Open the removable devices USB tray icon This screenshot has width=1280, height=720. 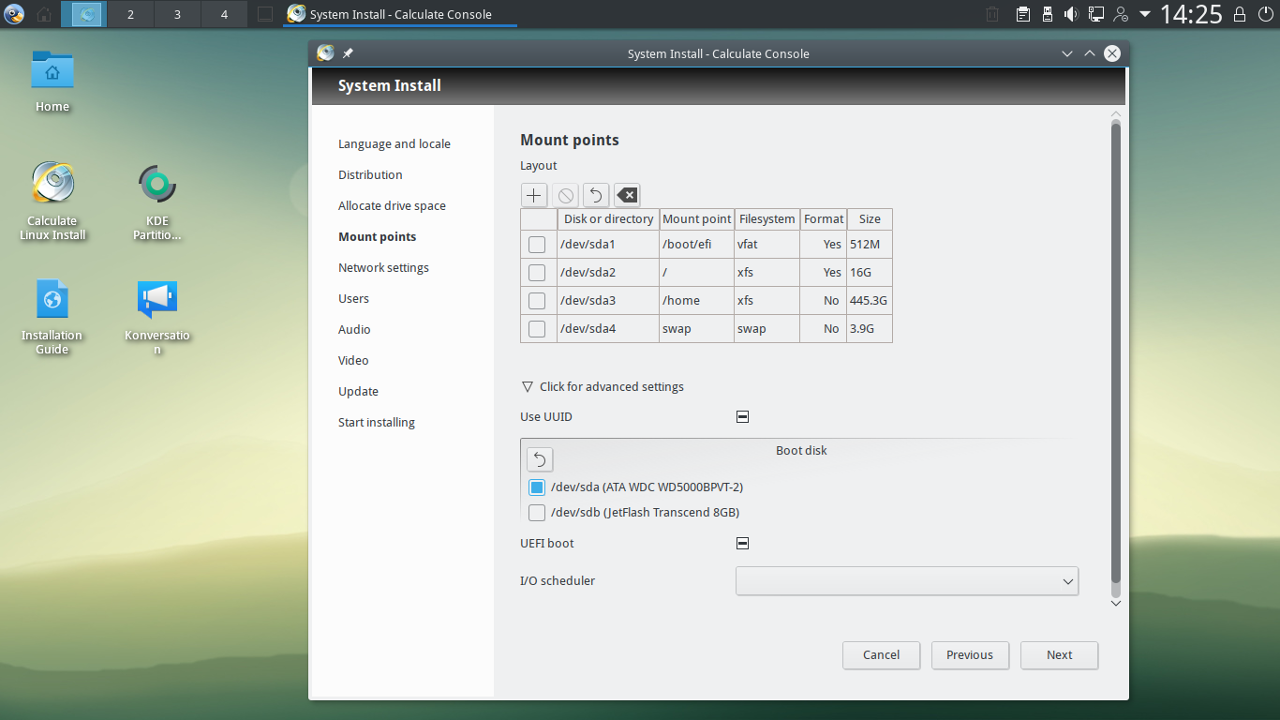pos(1047,14)
